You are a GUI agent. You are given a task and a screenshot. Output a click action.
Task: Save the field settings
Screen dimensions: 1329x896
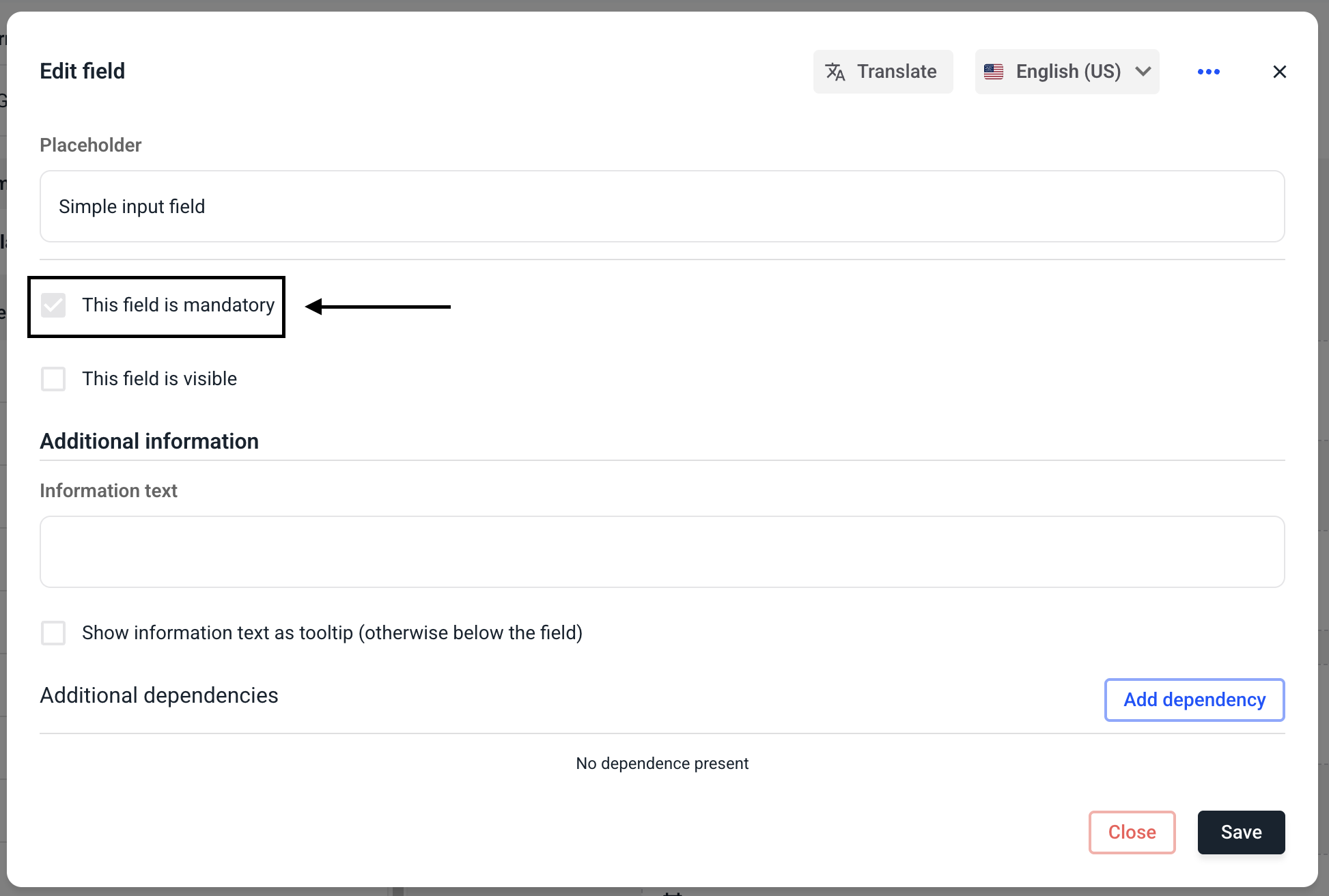tap(1241, 832)
